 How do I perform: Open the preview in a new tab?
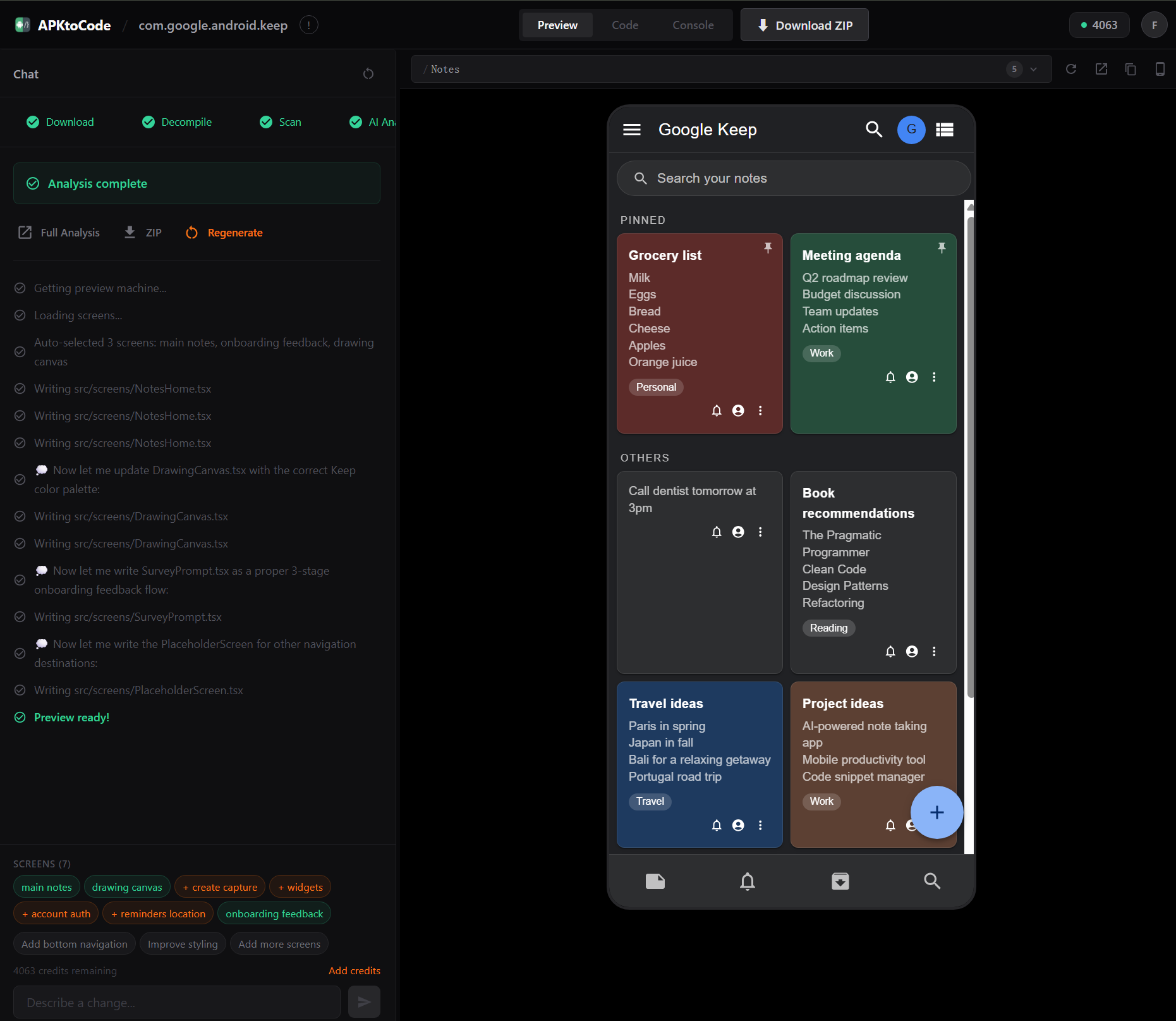tap(1101, 69)
